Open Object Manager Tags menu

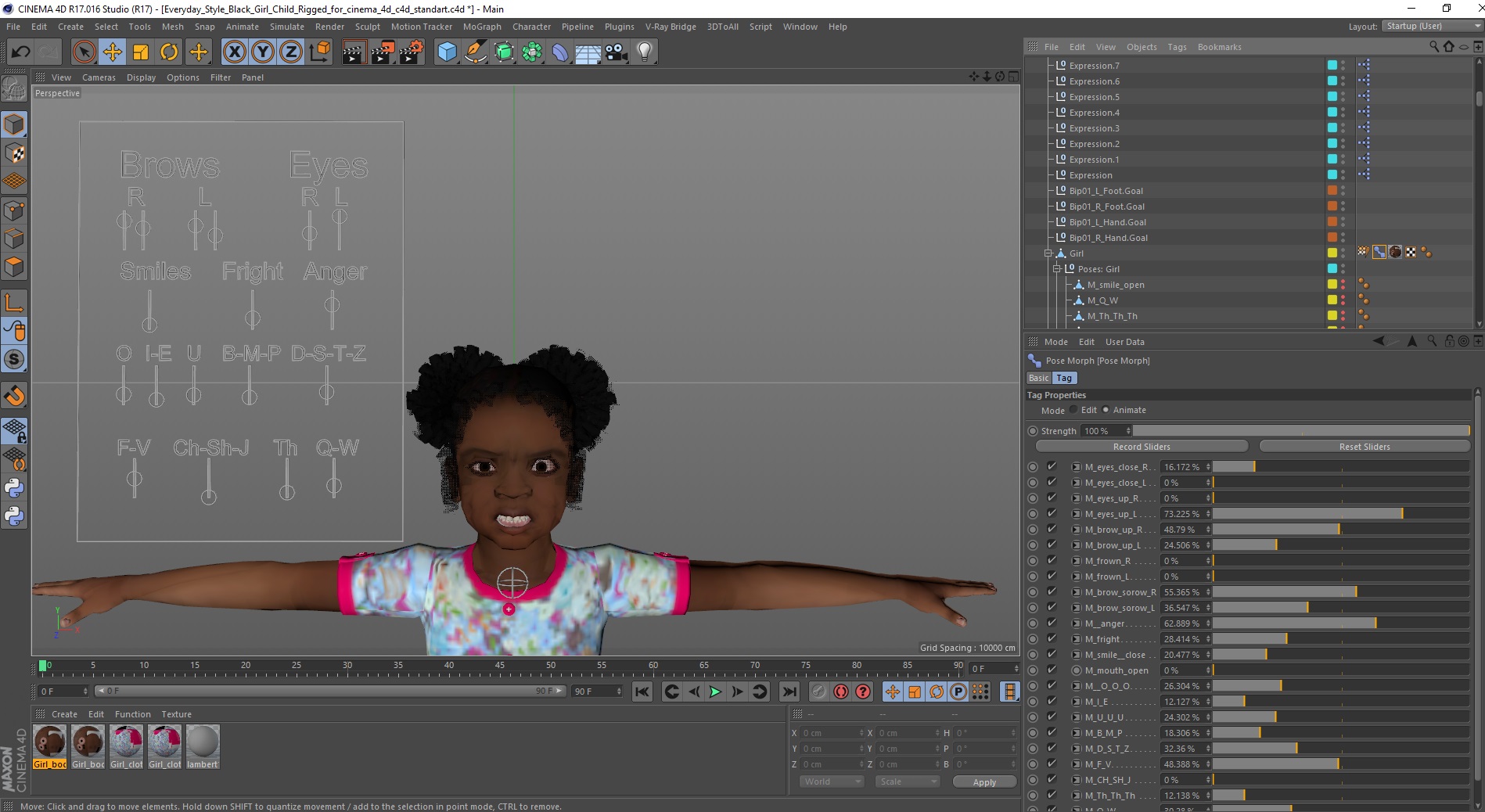[x=1177, y=47]
